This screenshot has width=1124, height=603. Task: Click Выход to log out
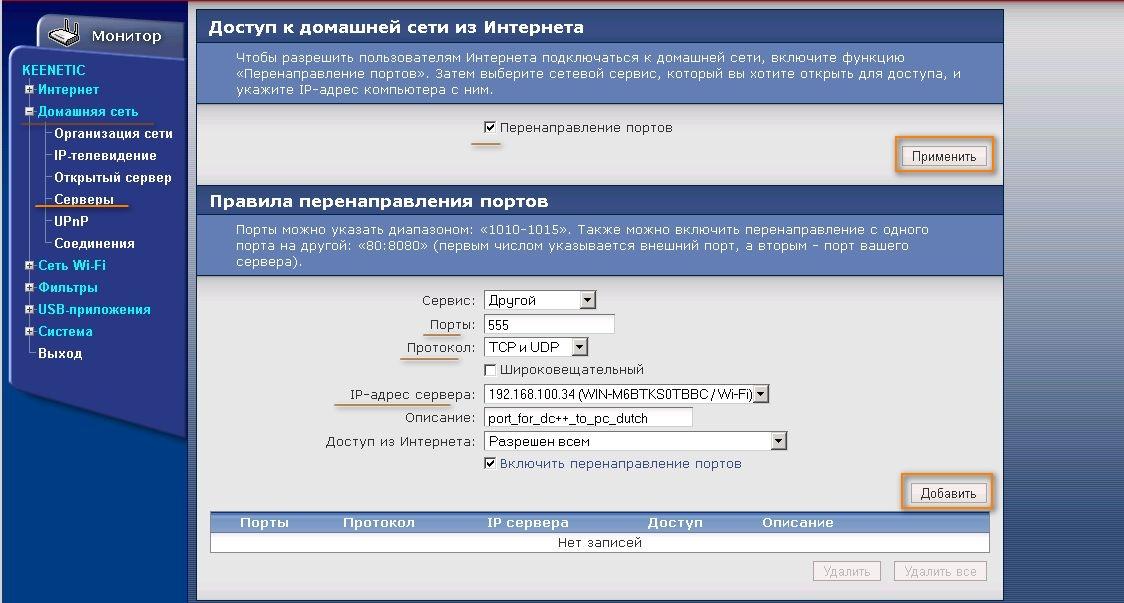point(60,353)
